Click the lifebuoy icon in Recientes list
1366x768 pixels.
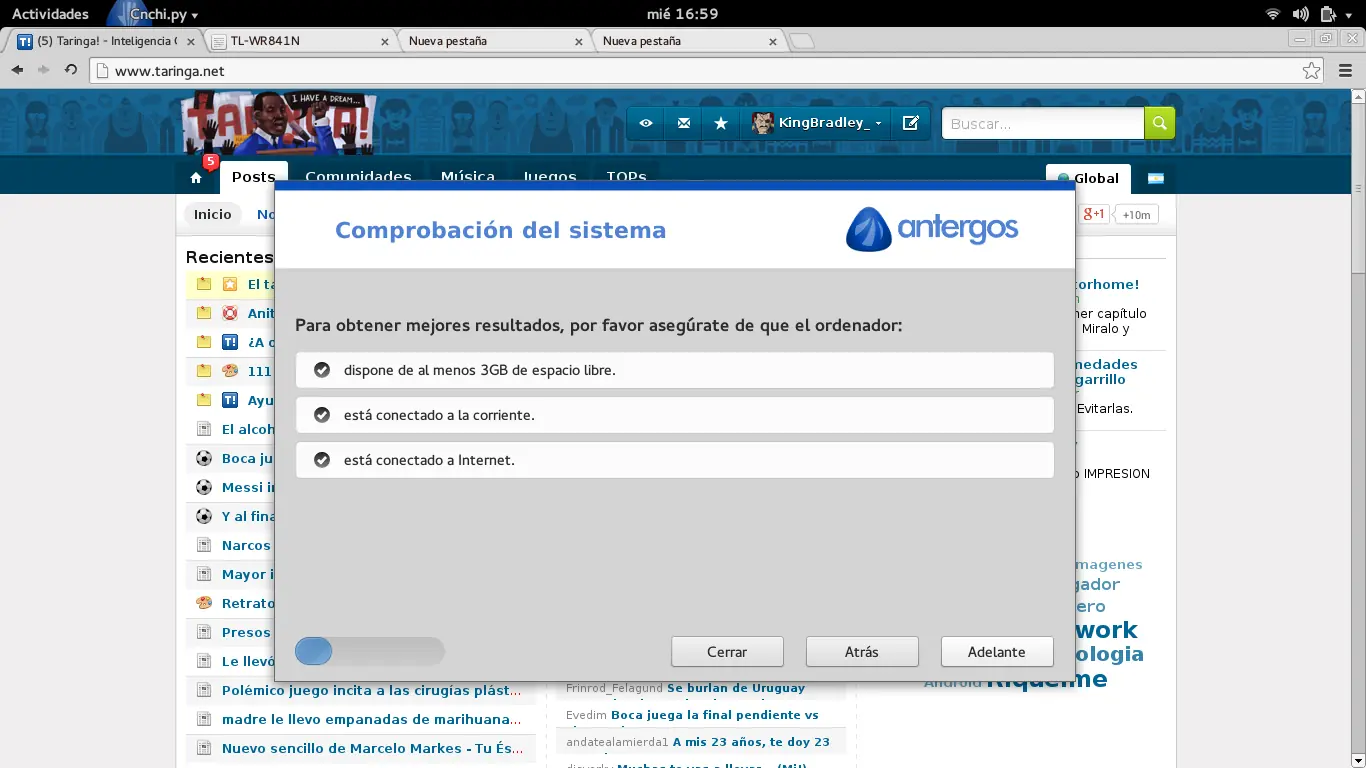[230, 313]
